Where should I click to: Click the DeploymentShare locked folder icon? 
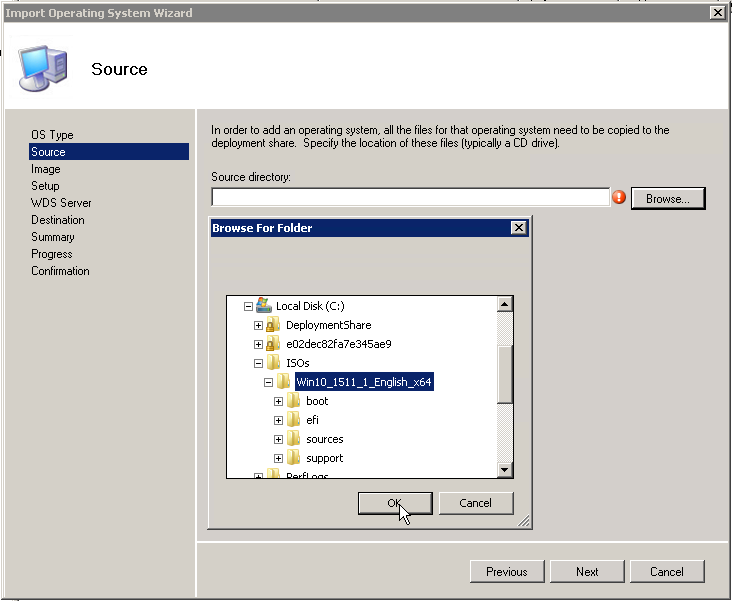coord(273,325)
